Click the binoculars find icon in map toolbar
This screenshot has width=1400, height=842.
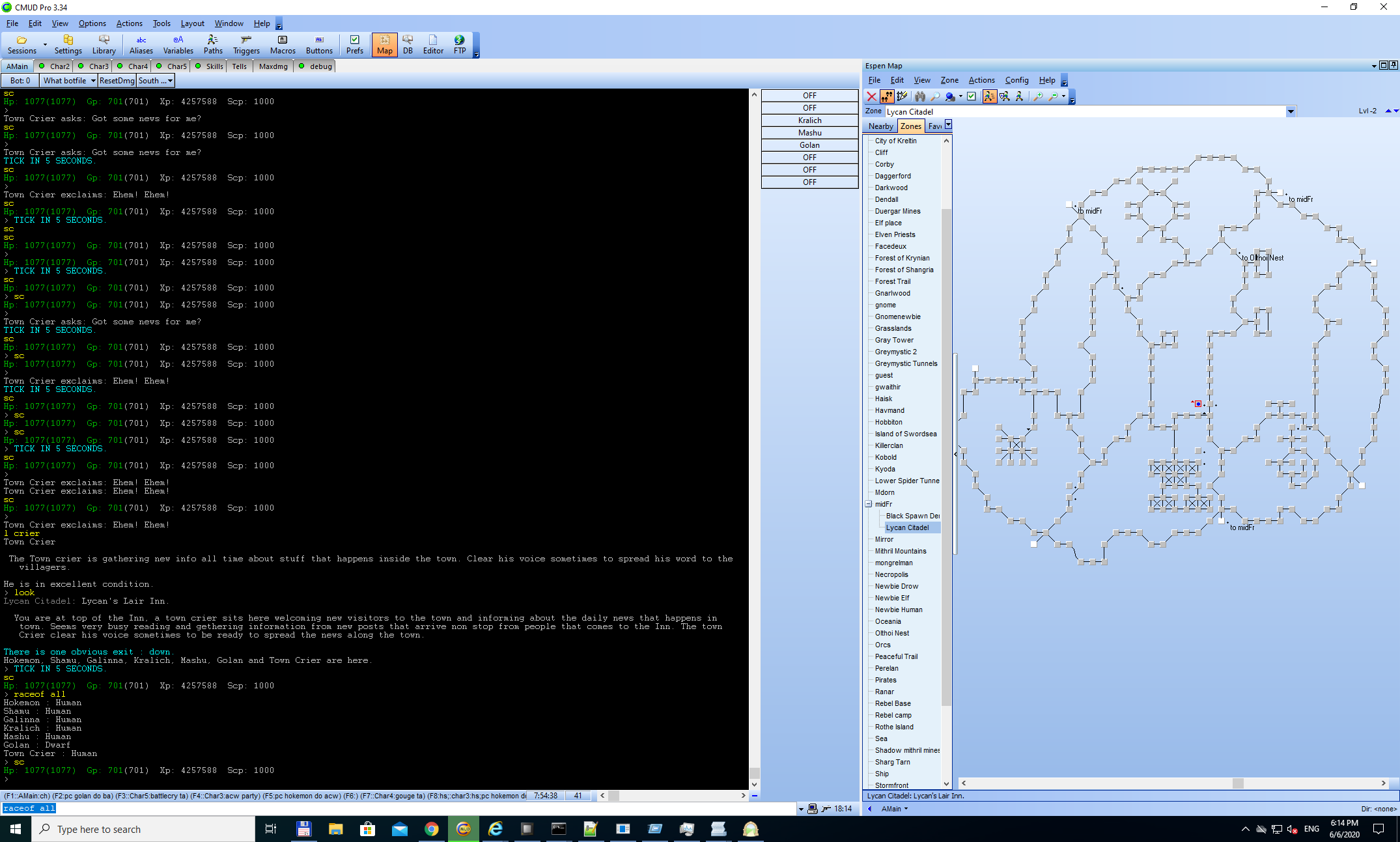tap(919, 96)
